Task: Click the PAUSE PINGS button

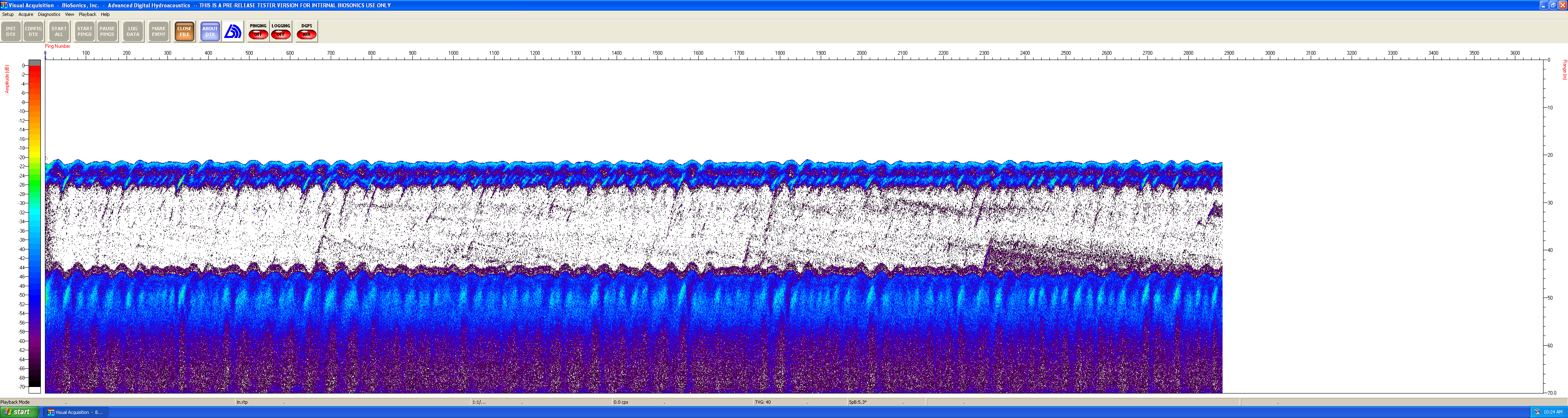Action: [x=107, y=32]
